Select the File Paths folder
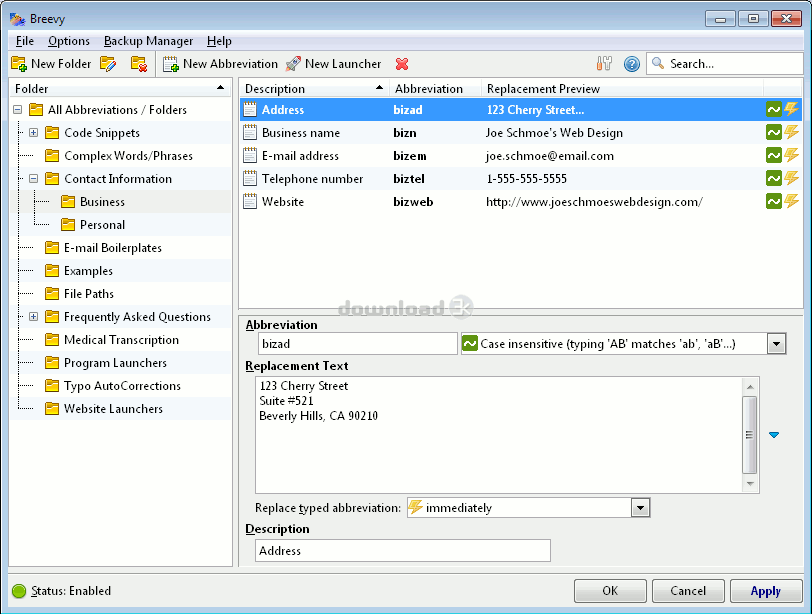 tap(89, 294)
